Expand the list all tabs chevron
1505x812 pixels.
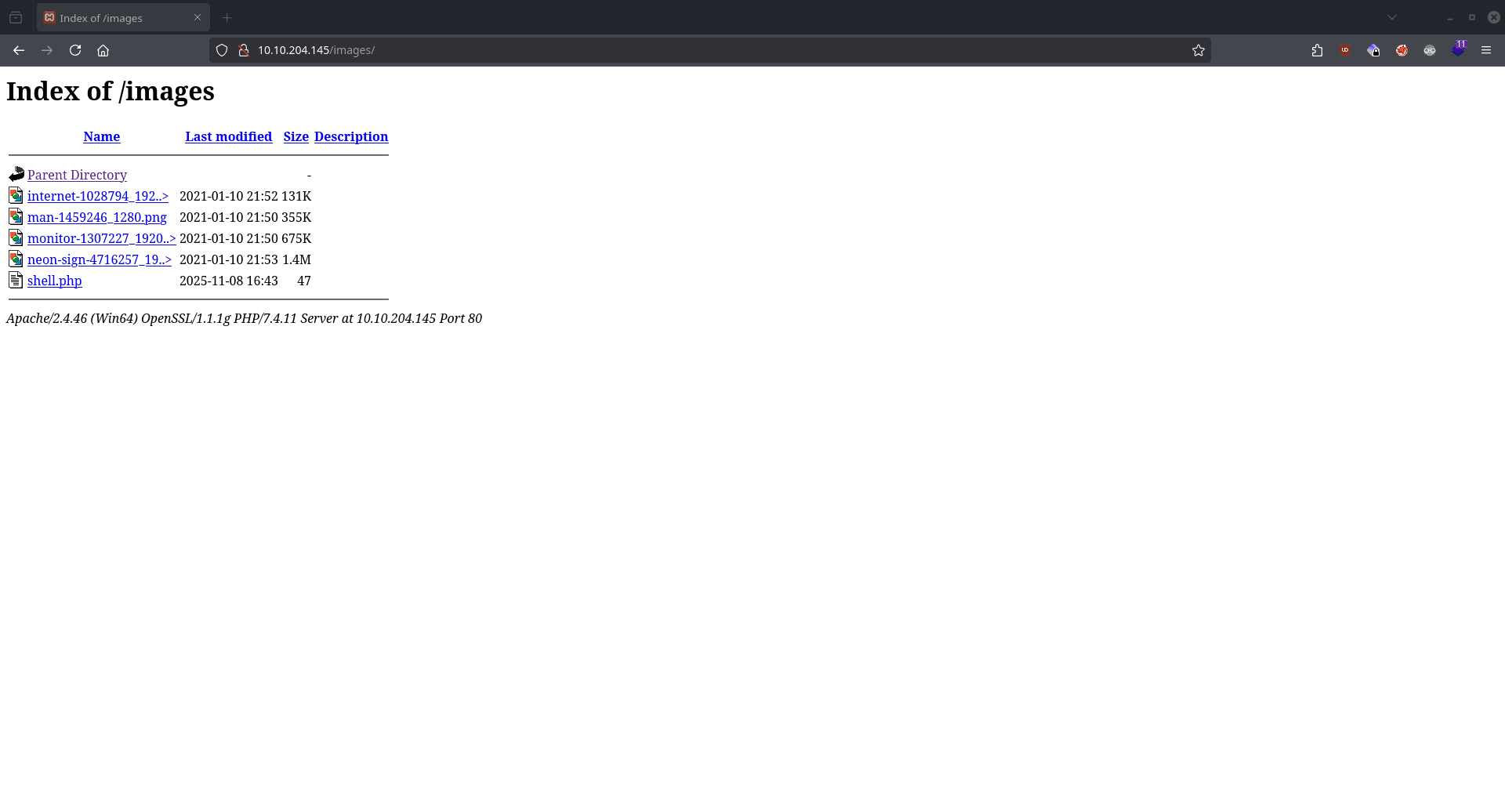point(1392,17)
